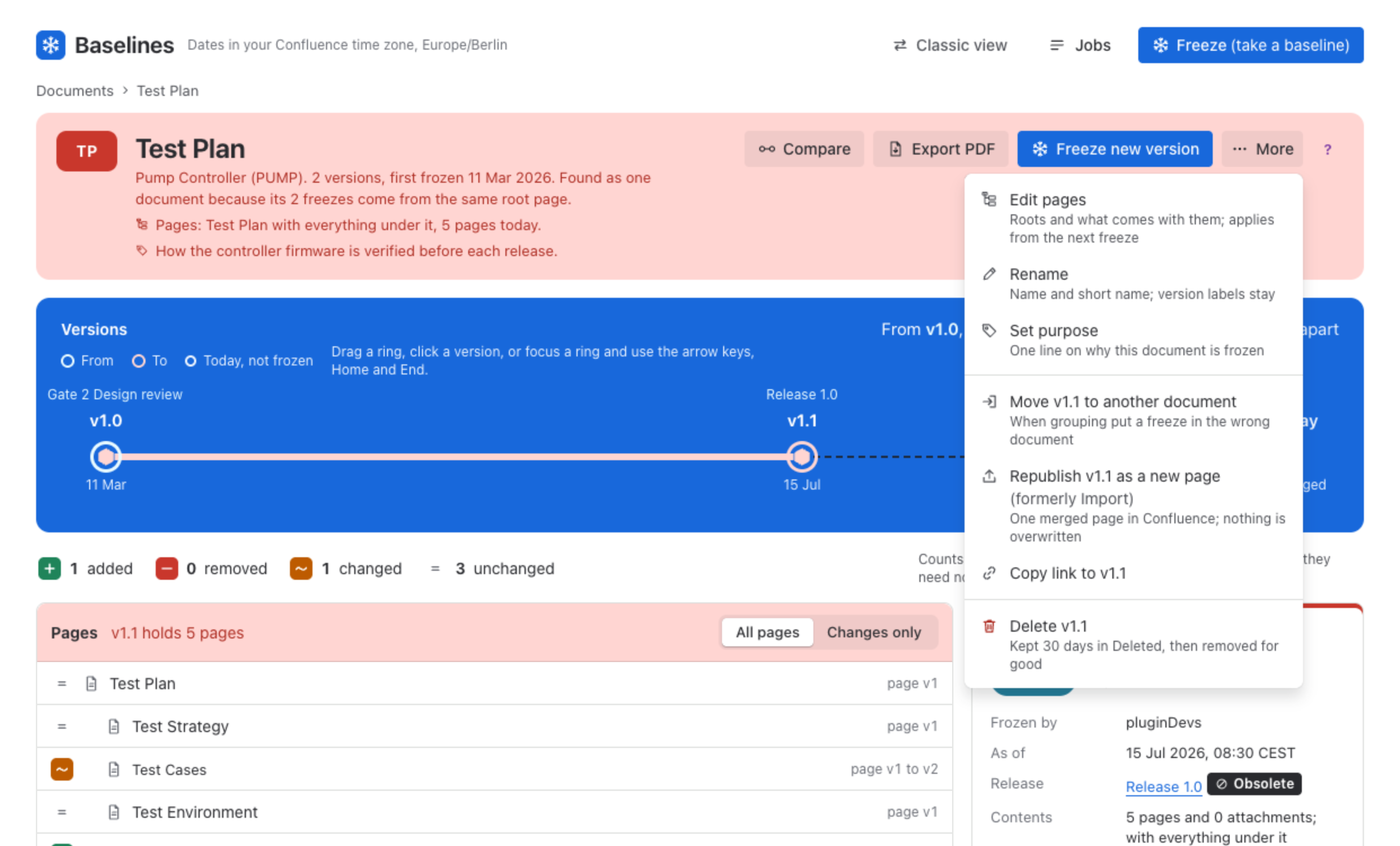Click the Baselines snowflake logo icon
1400x846 pixels.
point(51,45)
